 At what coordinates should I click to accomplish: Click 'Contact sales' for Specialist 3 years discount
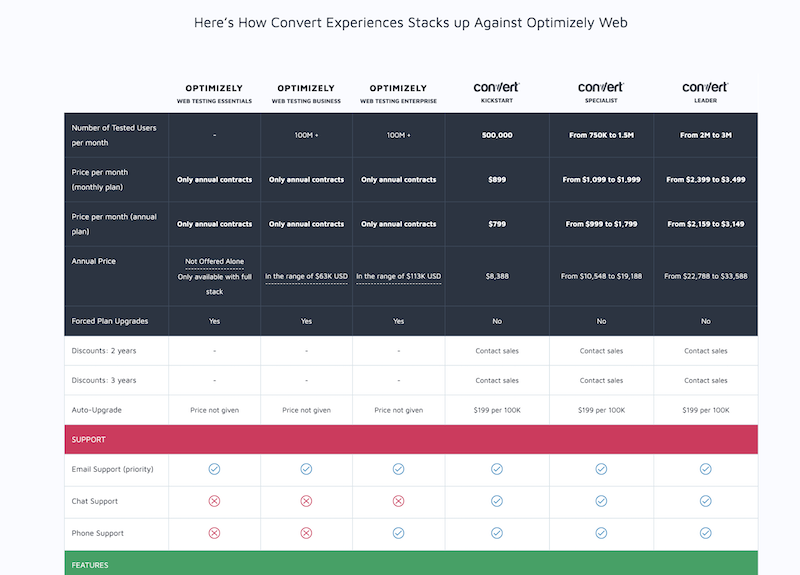point(602,380)
